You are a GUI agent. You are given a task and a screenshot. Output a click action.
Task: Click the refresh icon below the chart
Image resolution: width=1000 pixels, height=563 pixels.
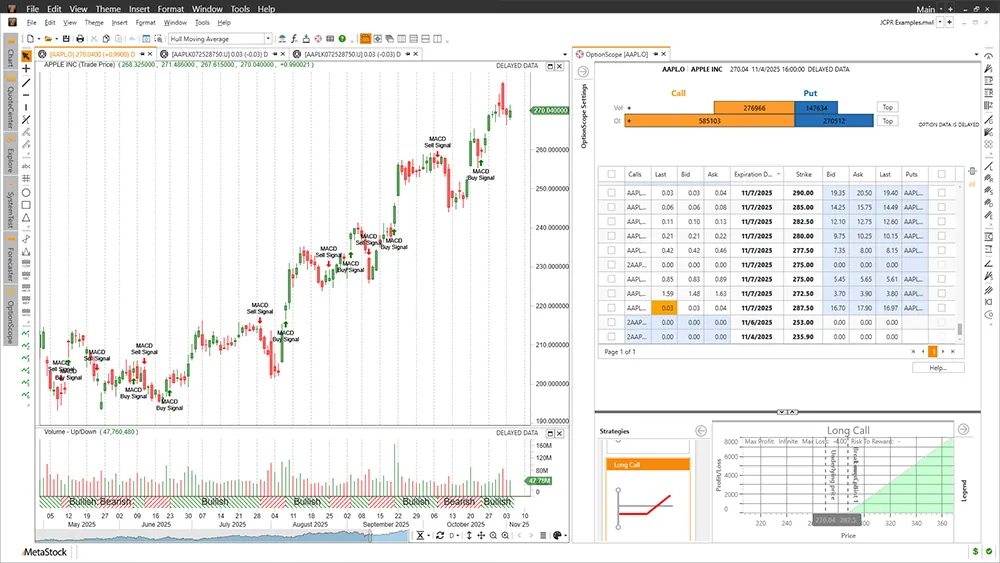tap(439, 536)
